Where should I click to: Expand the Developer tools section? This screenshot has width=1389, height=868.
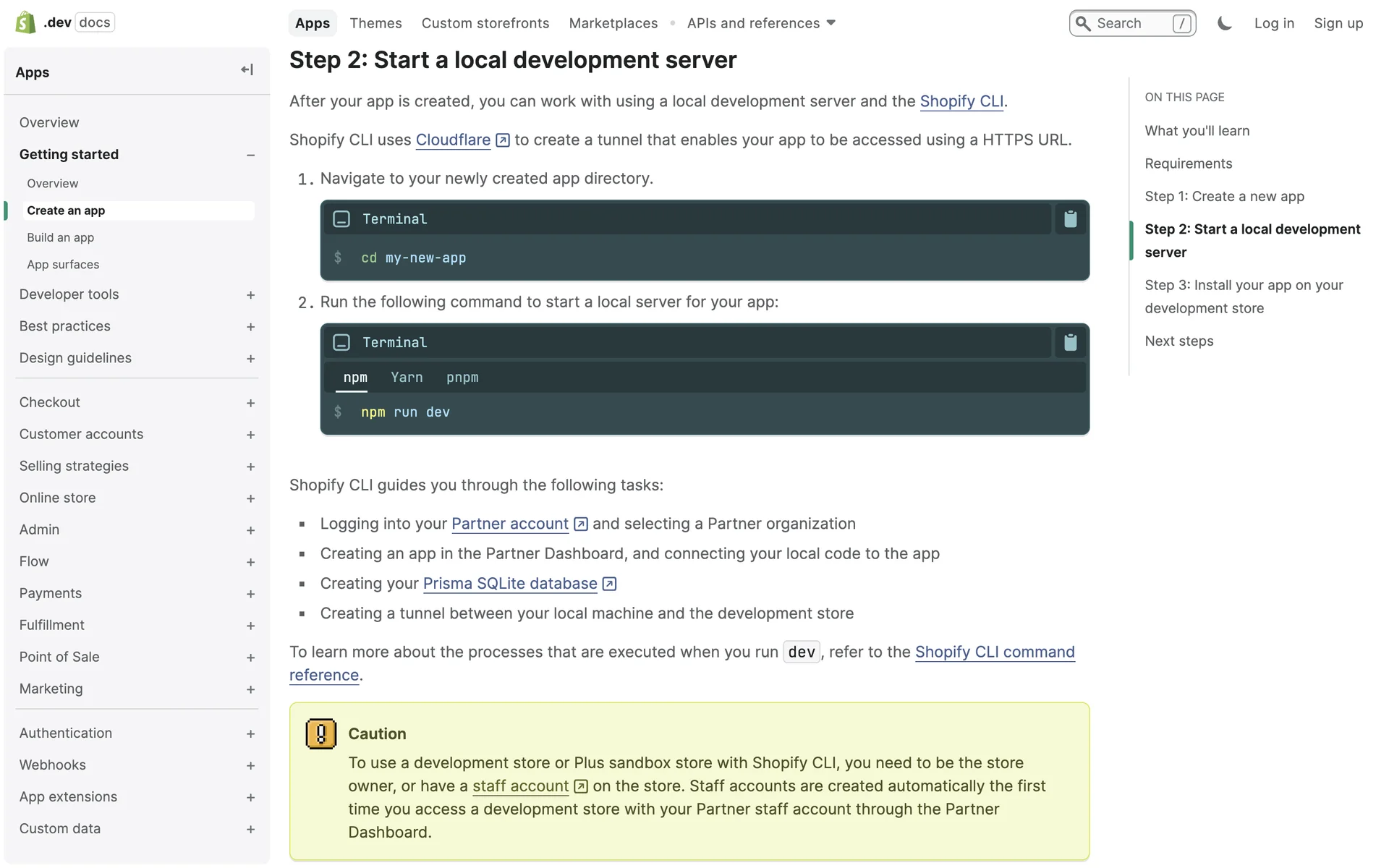tap(250, 295)
